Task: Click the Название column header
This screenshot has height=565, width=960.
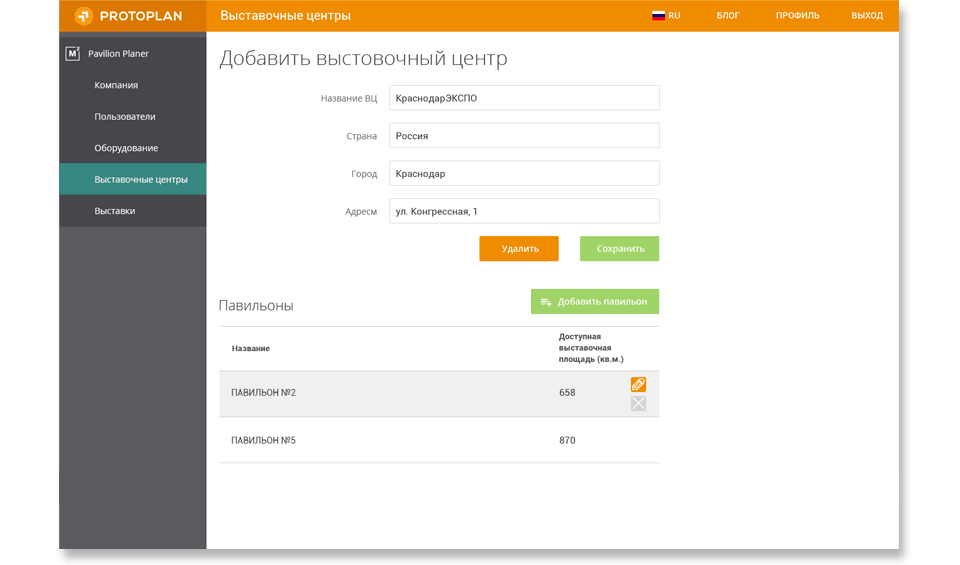Action: tap(250, 348)
